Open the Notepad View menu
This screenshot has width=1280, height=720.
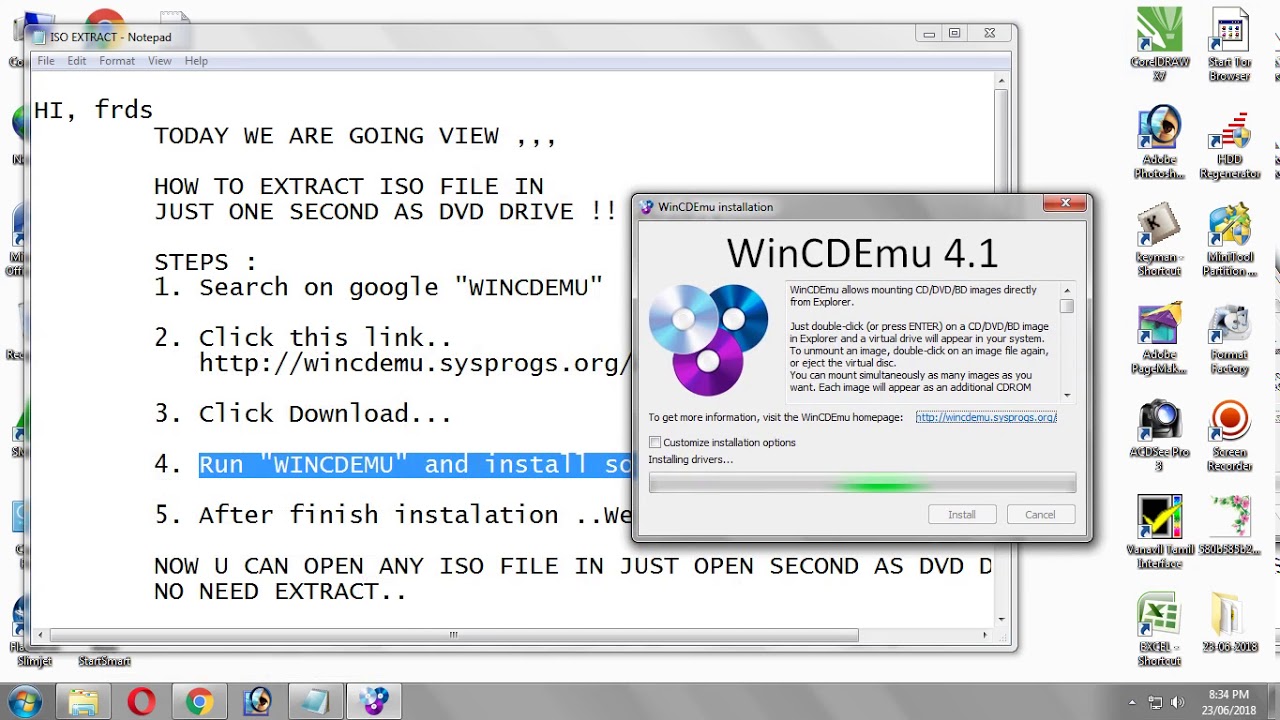(160, 61)
